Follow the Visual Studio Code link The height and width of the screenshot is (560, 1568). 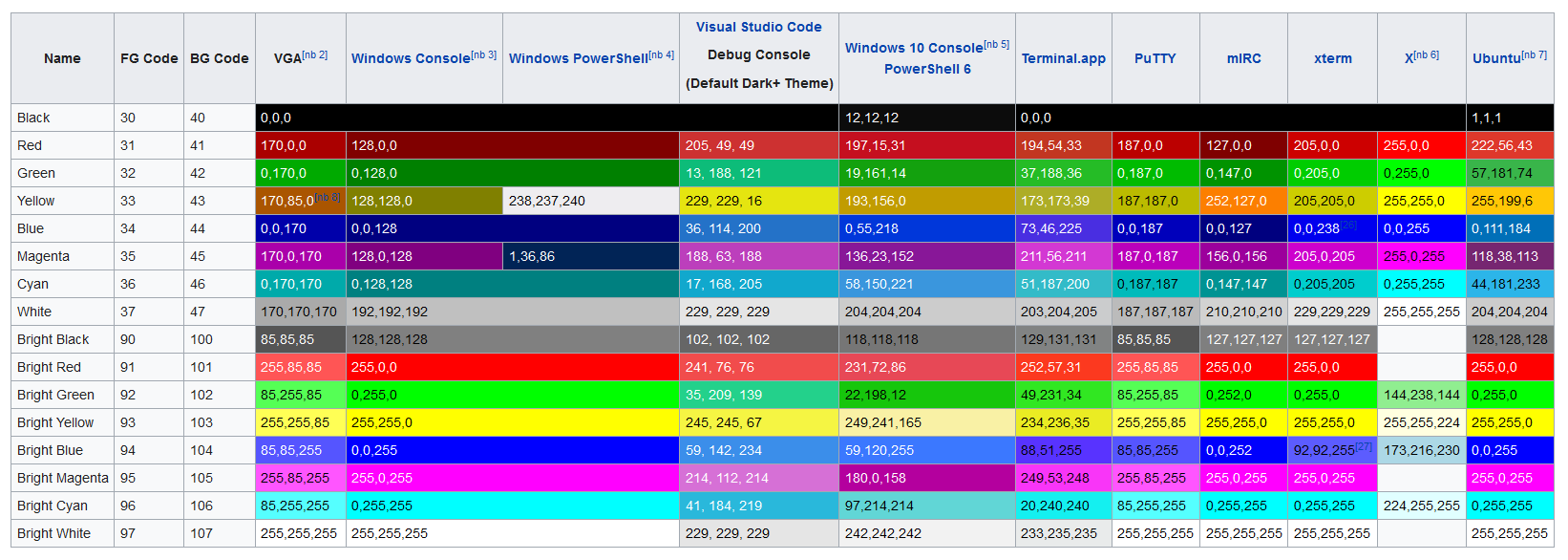pos(758,27)
